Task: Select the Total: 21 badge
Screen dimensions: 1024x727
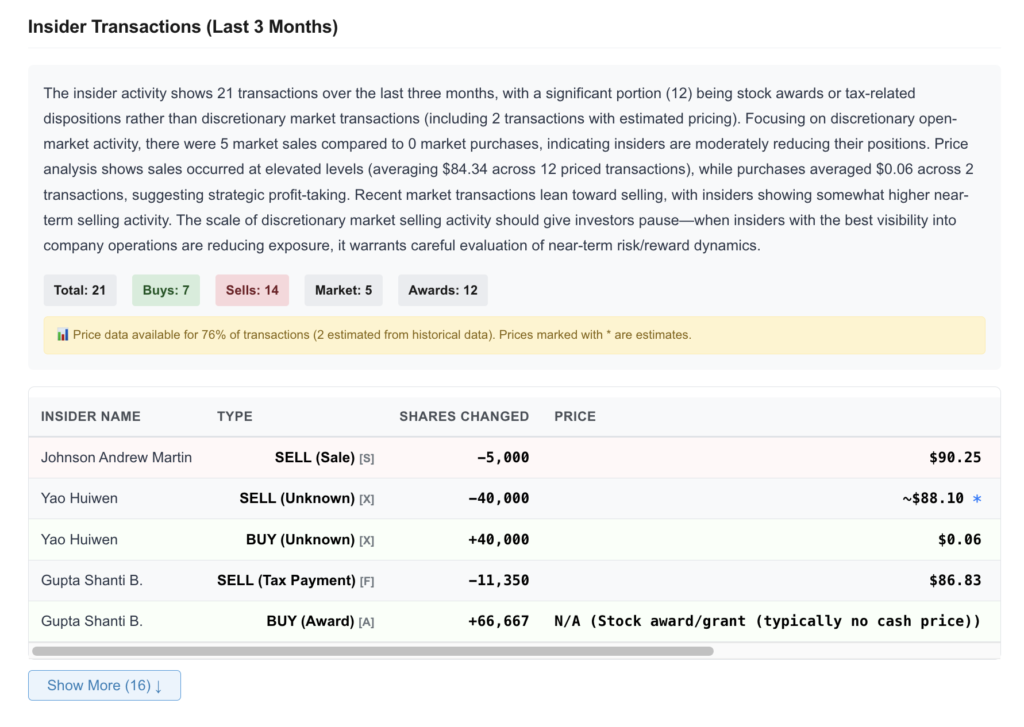Action: (80, 290)
